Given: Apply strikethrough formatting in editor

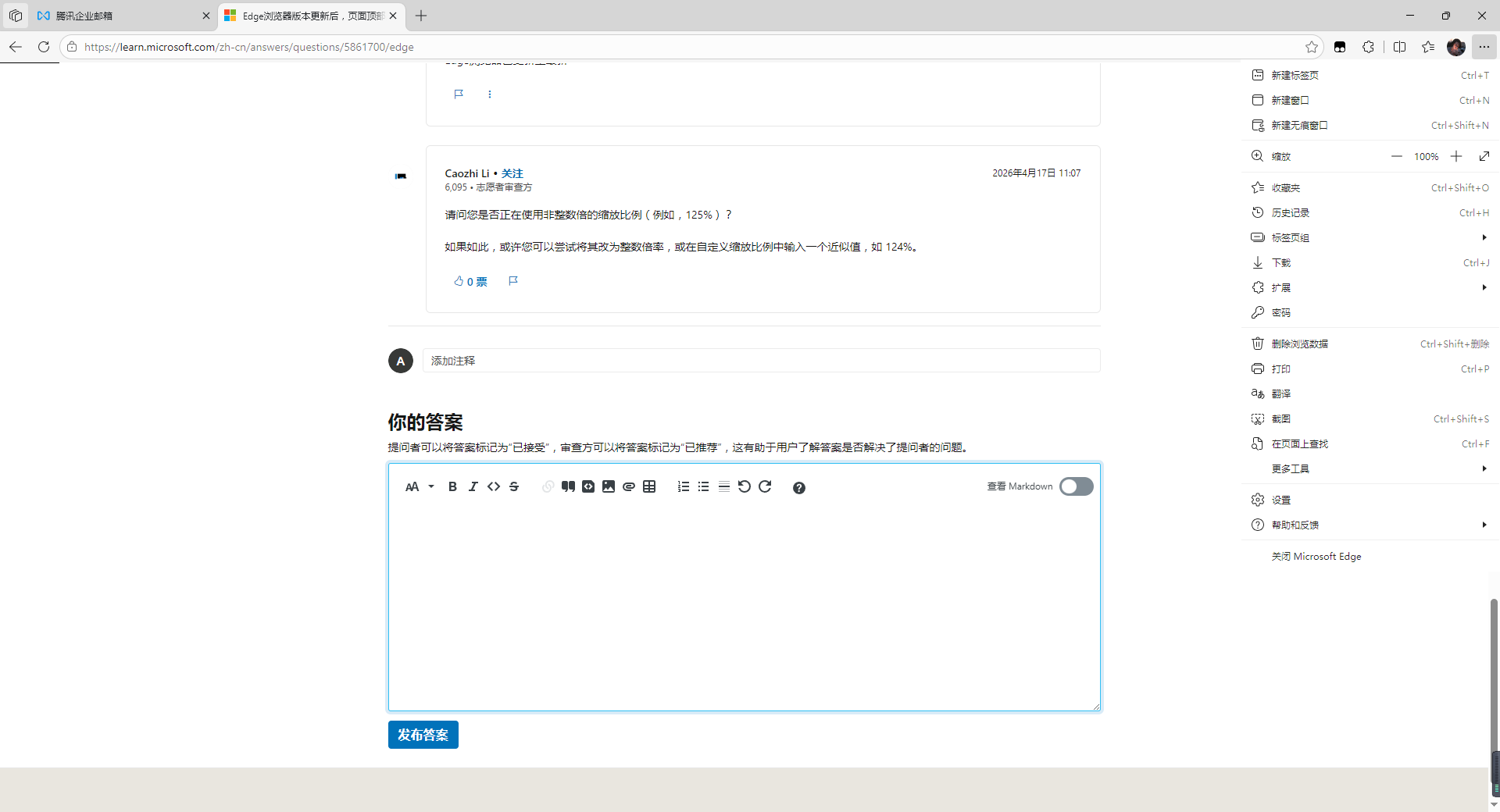Looking at the screenshot, I should (514, 486).
